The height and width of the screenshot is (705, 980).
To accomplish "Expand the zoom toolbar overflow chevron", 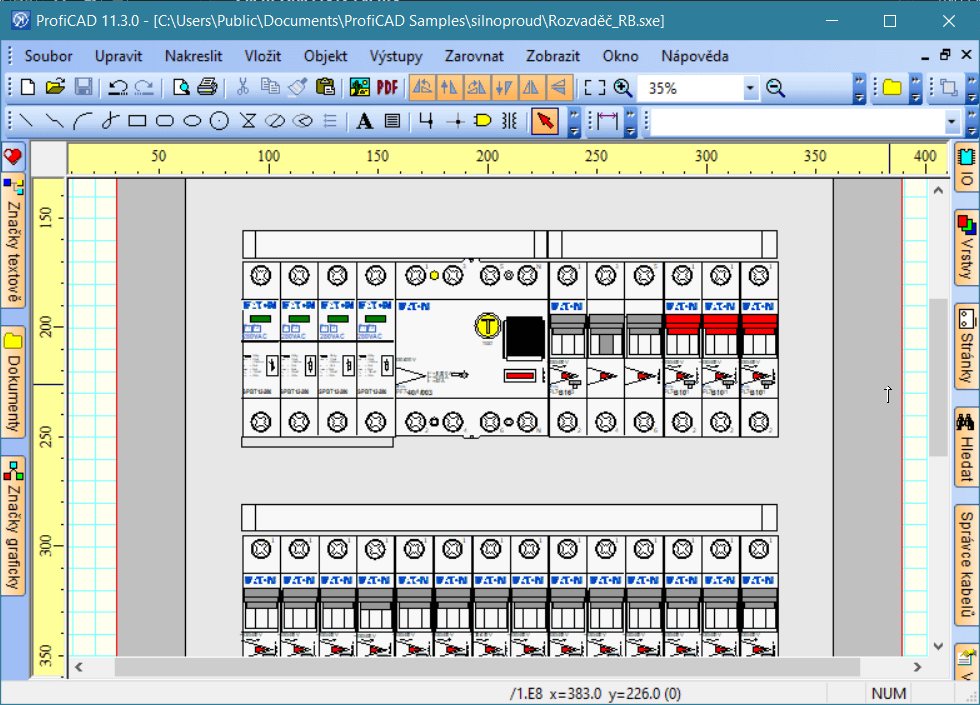I will (859, 89).
